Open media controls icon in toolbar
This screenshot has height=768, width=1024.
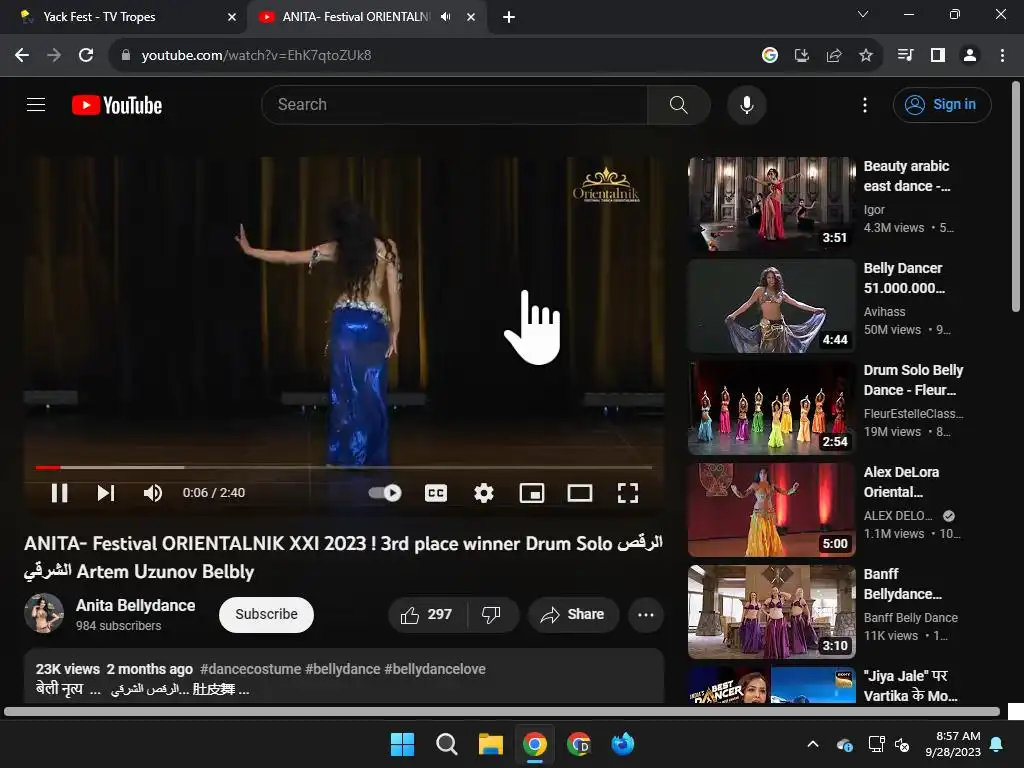[905, 56]
